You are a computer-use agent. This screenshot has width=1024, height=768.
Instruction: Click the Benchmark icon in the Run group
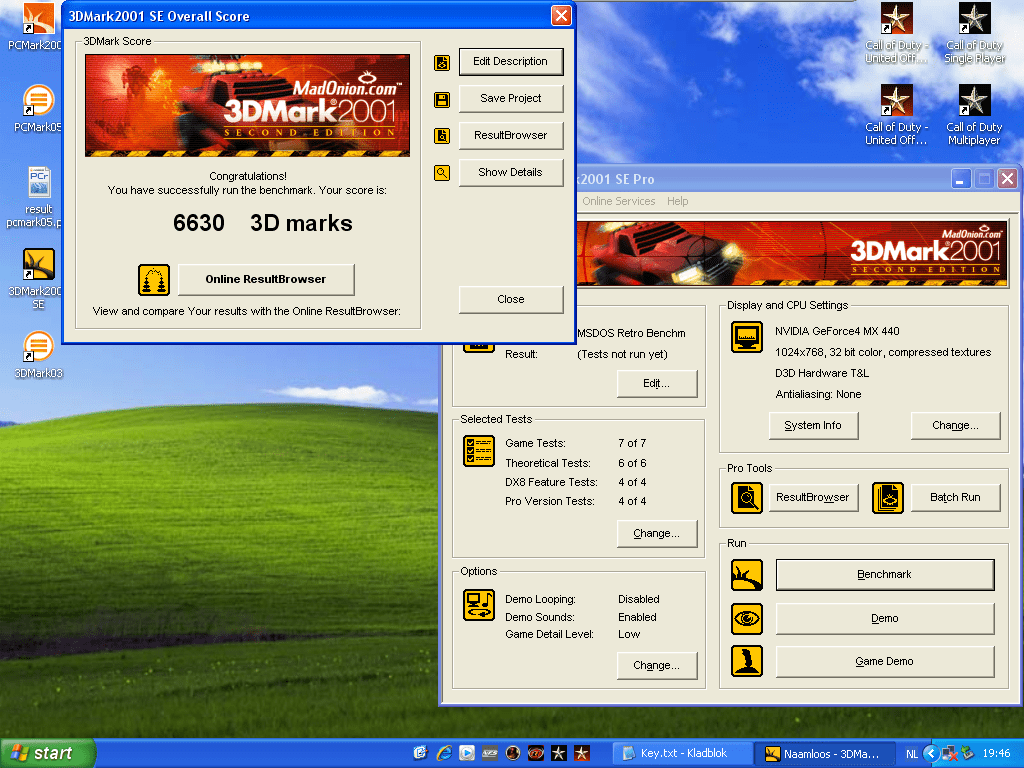point(747,575)
